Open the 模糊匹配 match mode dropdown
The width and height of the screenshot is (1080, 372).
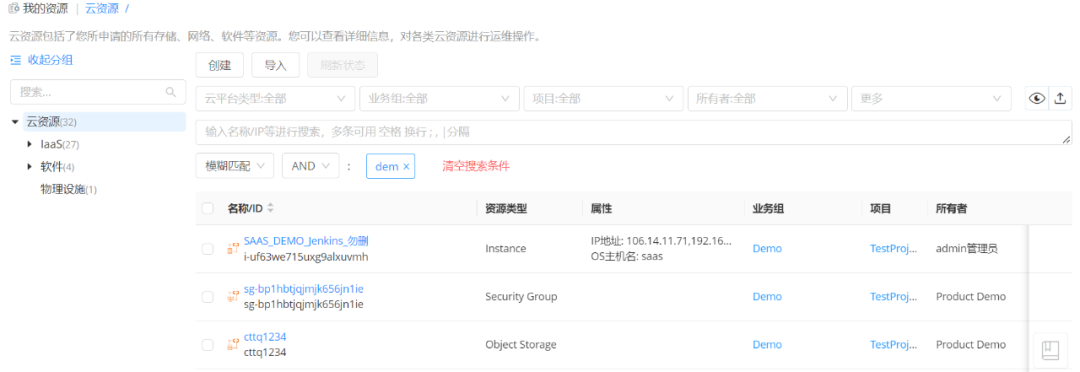pyautogui.click(x=235, y=166)
